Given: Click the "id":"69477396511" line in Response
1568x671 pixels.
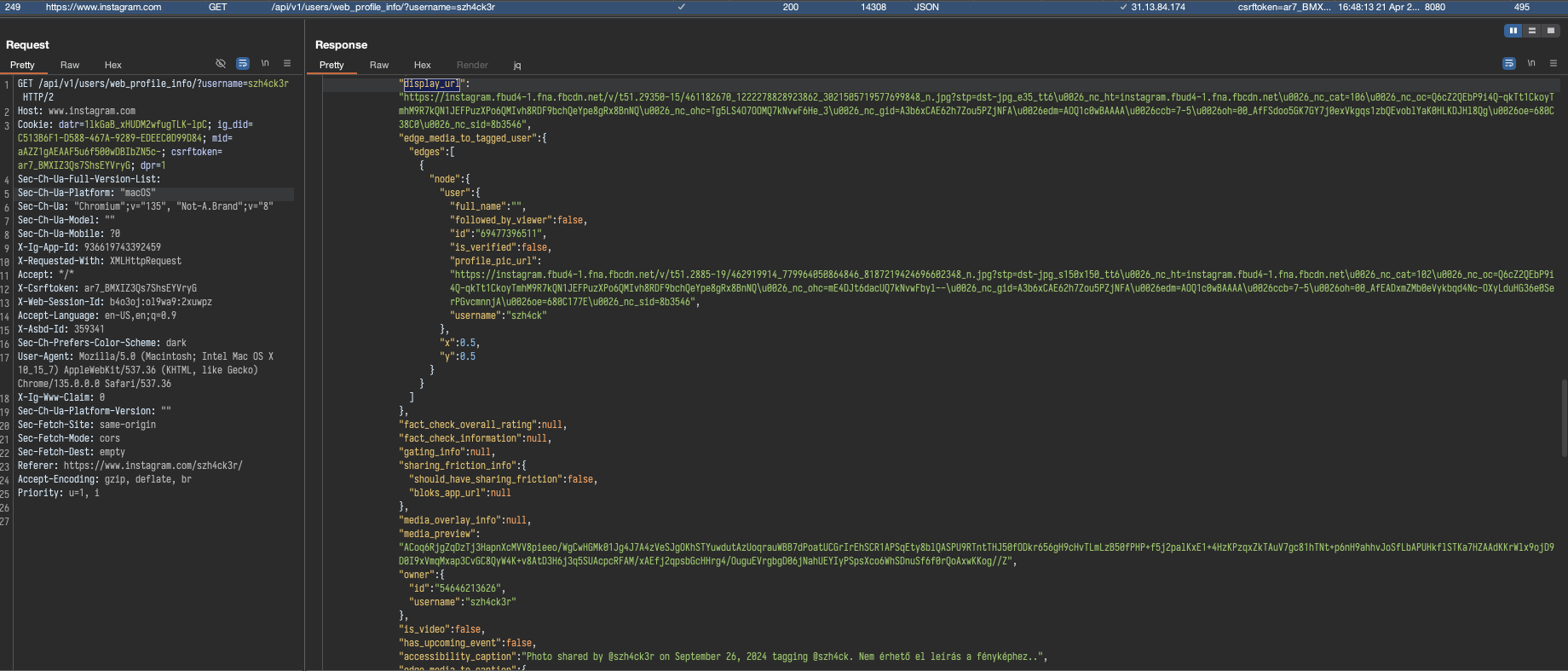Looking at the screenshot, I should pos(498,234).
